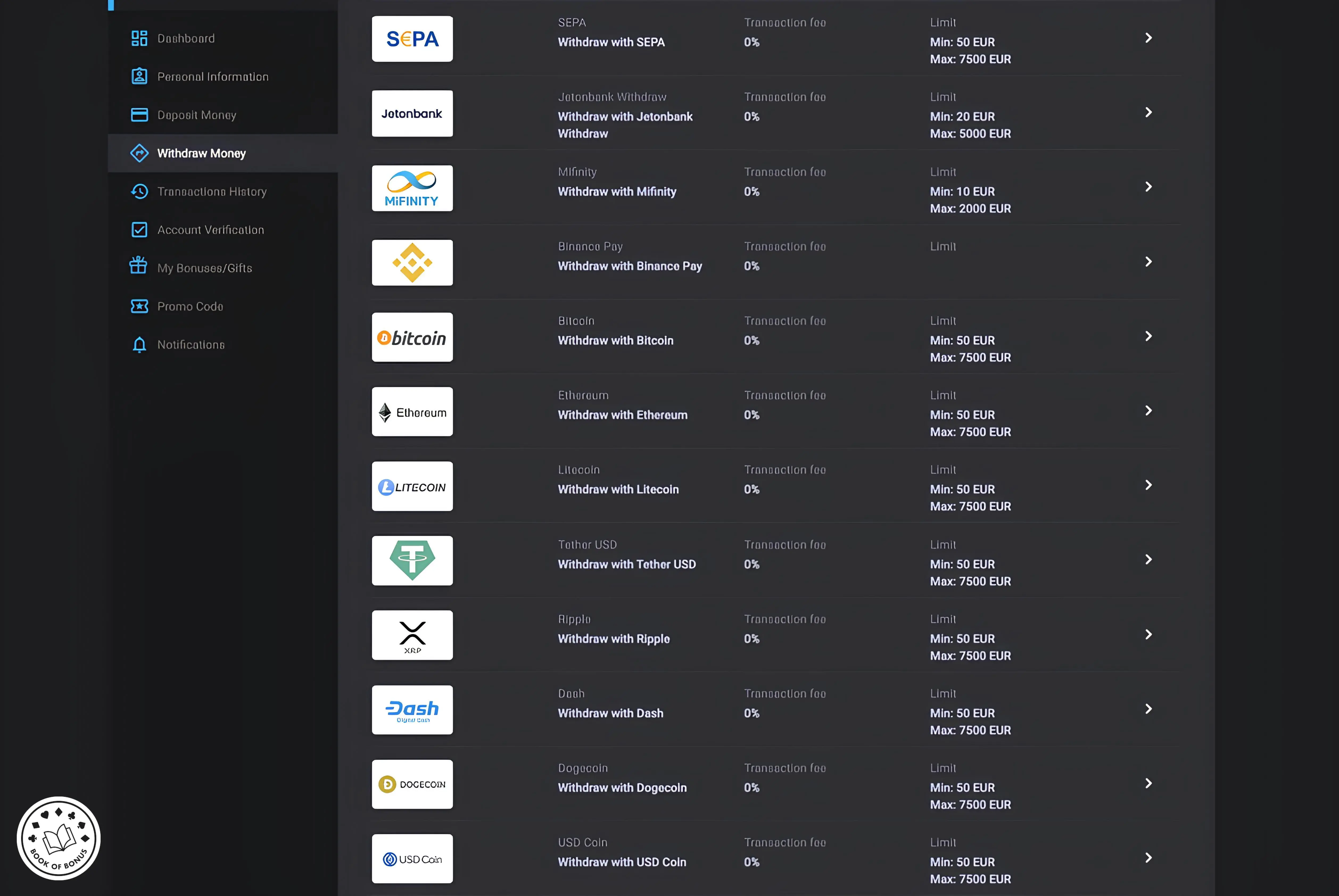The width and height of the screenshot is (1339, 896).
Task: Expand the USD Coin row chevron
Action: (x=1148, y=857)
